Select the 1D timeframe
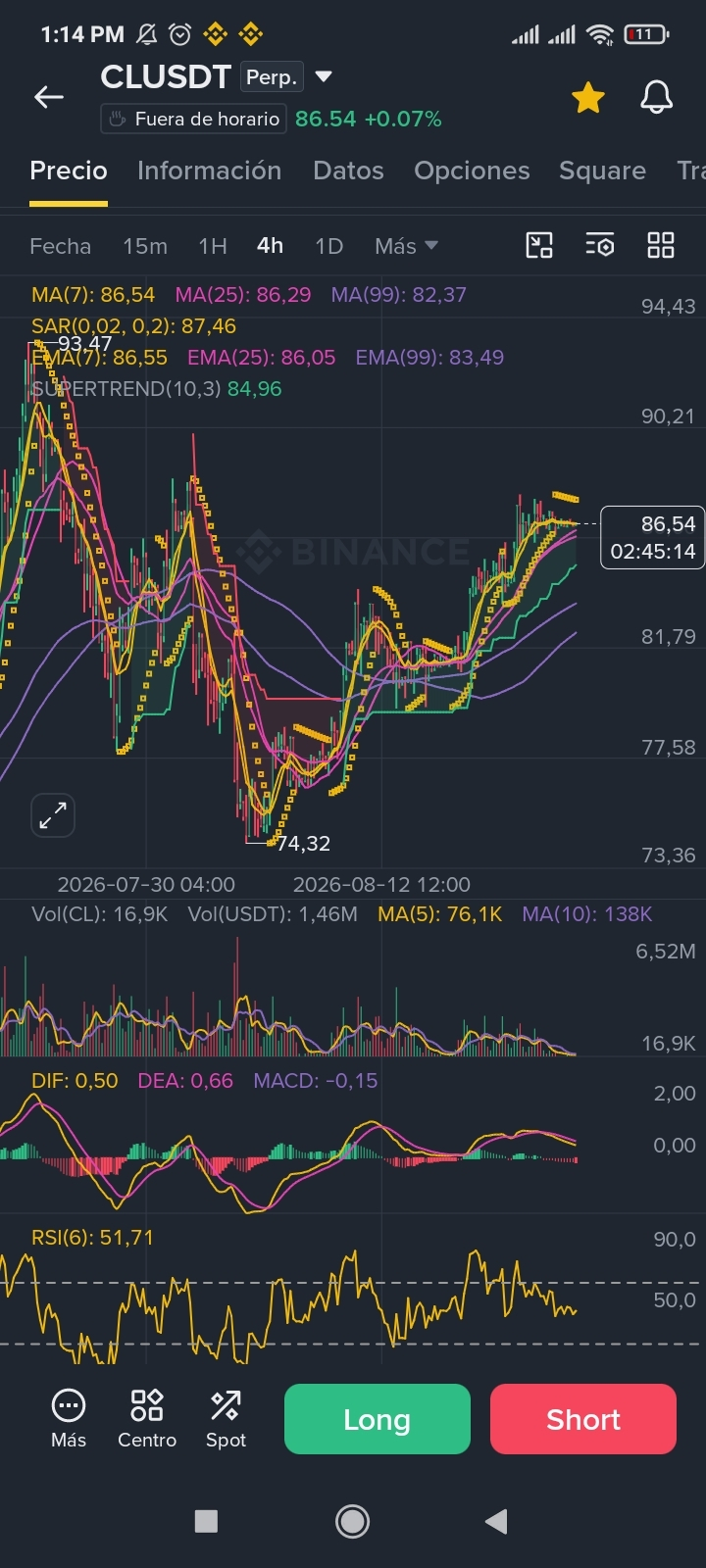This screenshot has height=1568, width=706. (x=328, y=246)
